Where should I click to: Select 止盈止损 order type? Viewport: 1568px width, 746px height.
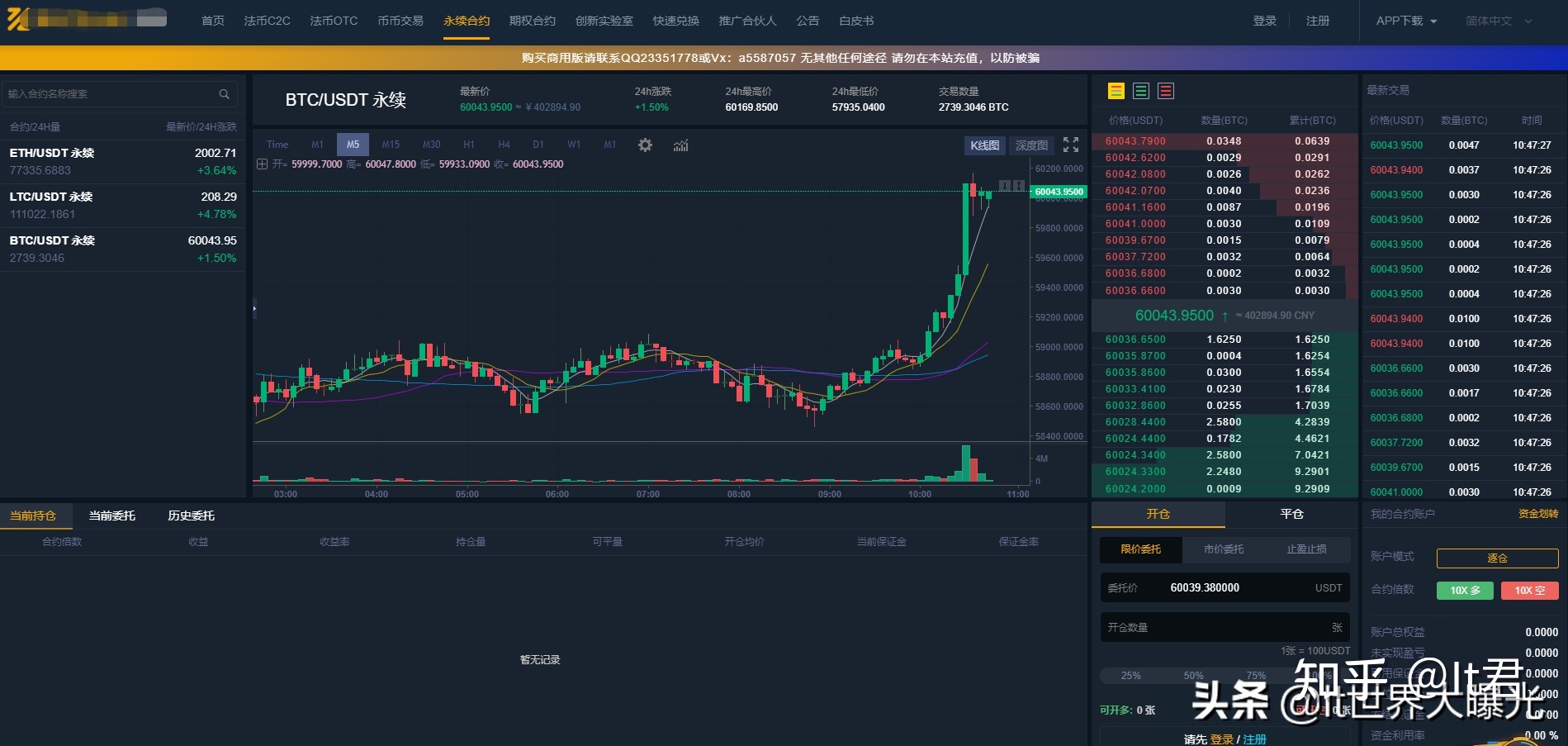click(1307, 549)
